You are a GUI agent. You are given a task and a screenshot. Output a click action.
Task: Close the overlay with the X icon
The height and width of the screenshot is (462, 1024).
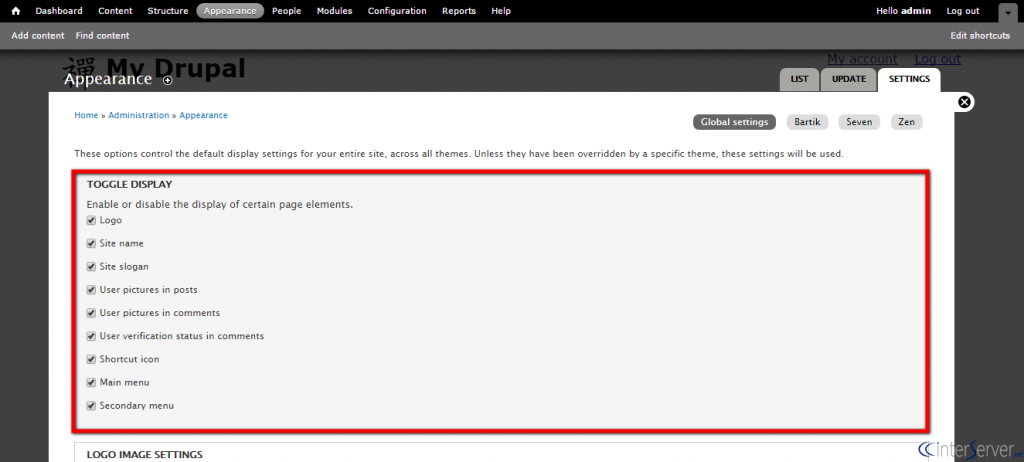965,102
